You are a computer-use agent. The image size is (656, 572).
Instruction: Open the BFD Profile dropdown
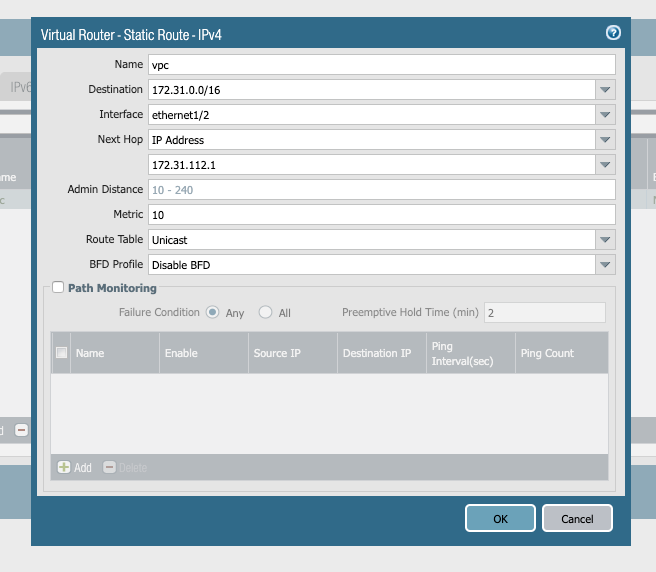604,265
